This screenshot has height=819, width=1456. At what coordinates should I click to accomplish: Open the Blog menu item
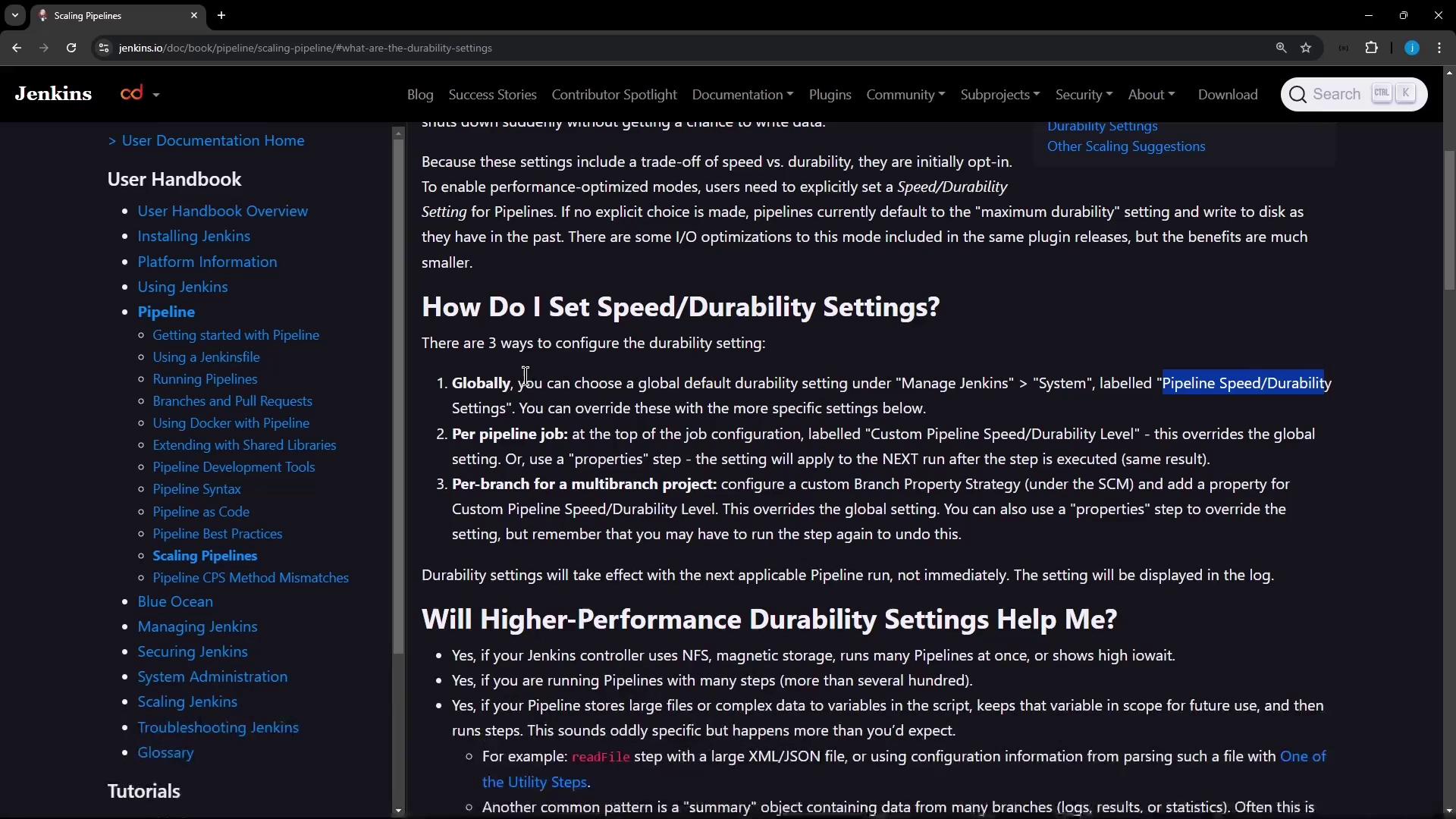click(x=420, y=95)
